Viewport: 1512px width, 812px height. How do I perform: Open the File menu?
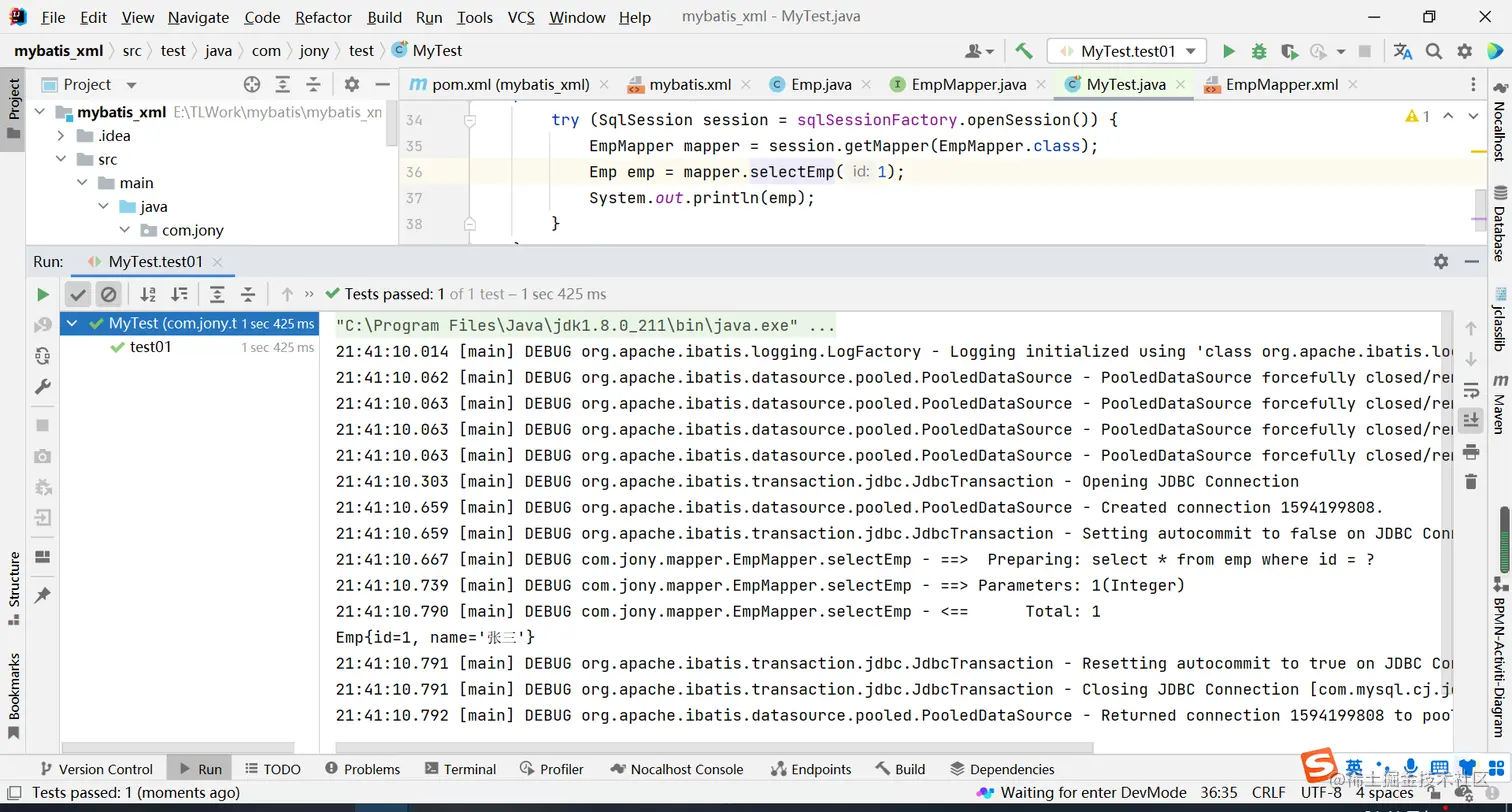pyautogui.click(x=53, y=17)
